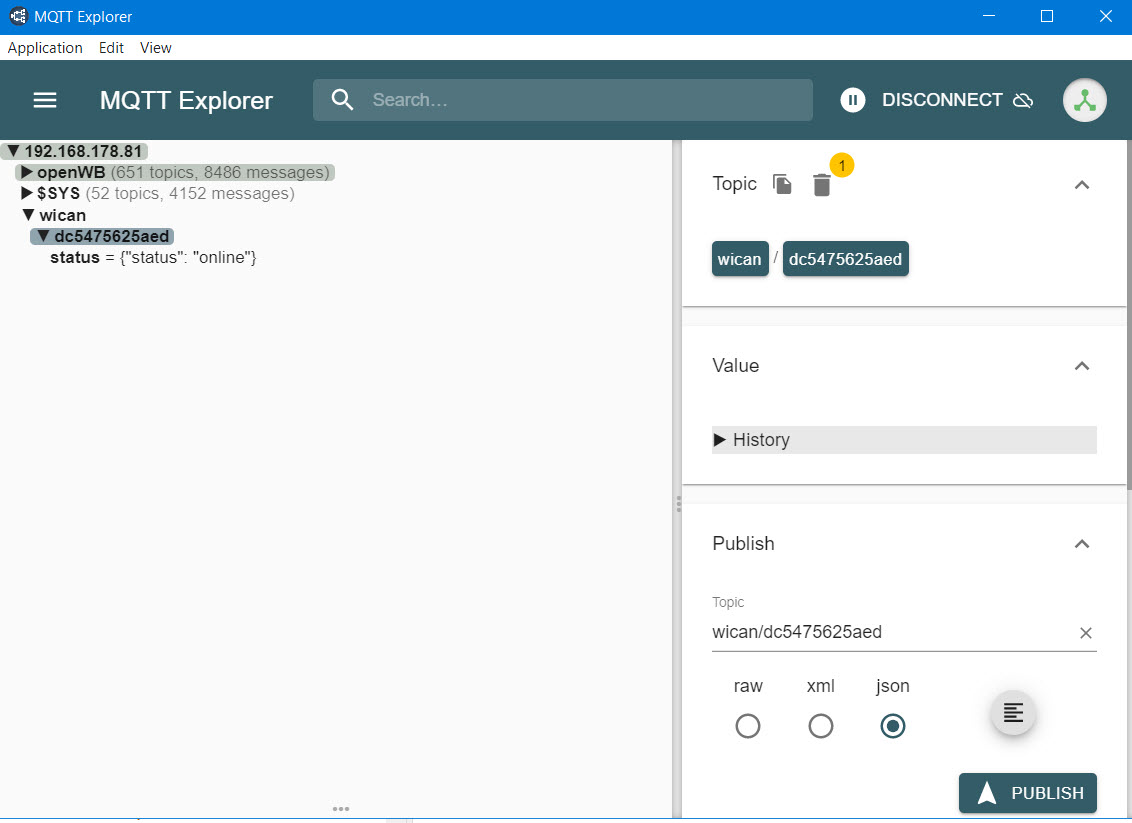
Task: Select the xml format radio button
Action: [x=820, y=726]
